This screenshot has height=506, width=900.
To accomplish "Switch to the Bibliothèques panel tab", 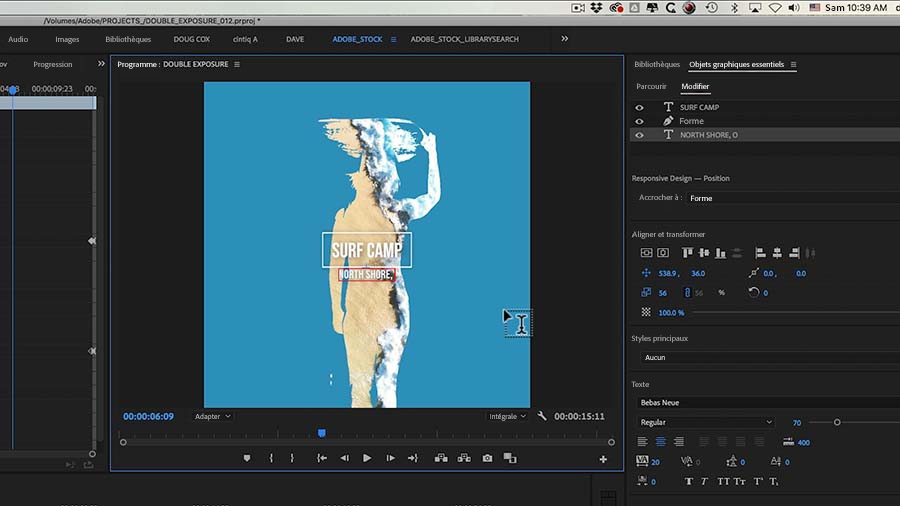I will (x=656, y=65).
